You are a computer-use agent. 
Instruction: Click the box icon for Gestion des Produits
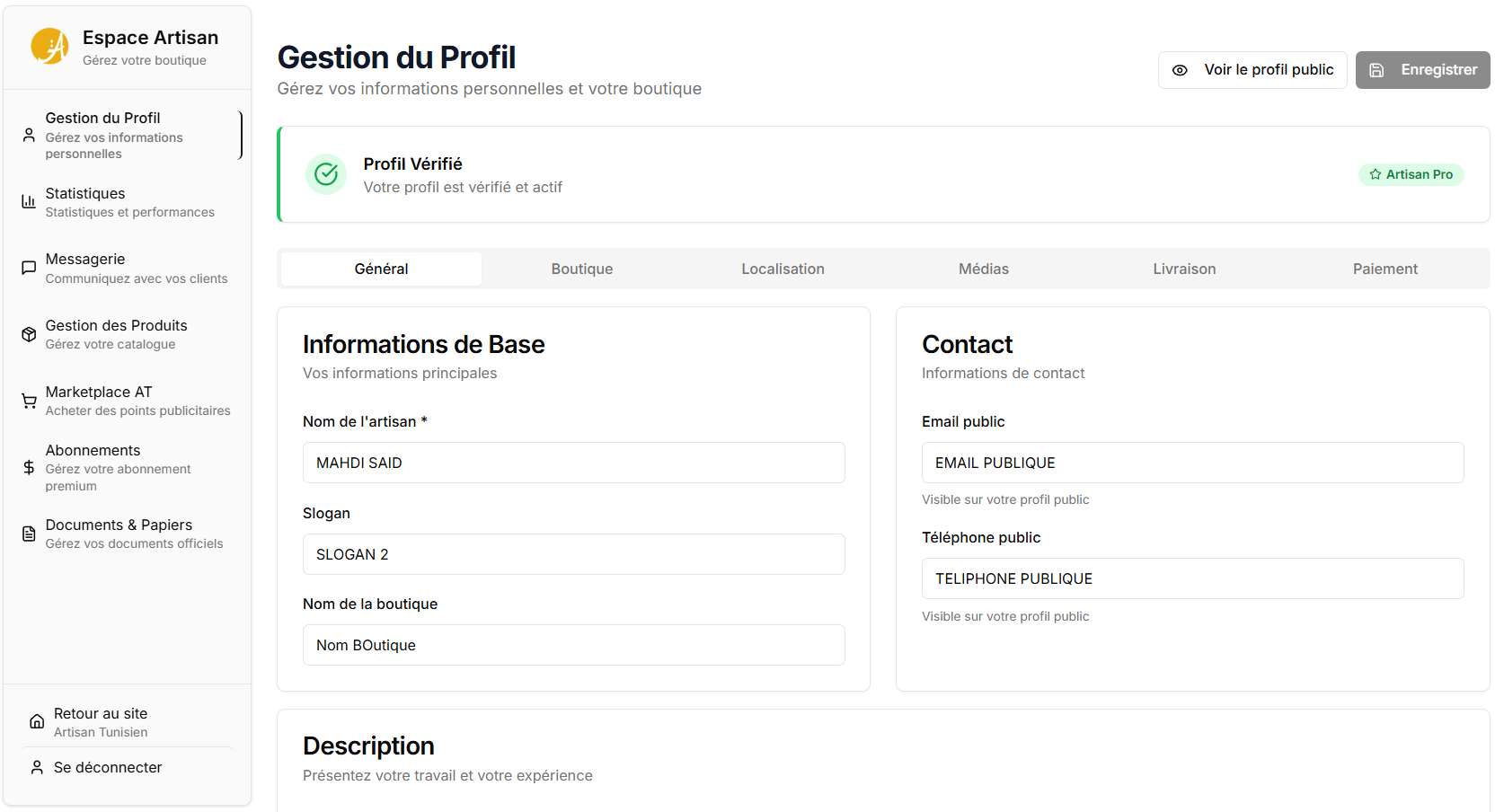pos(29,334)
